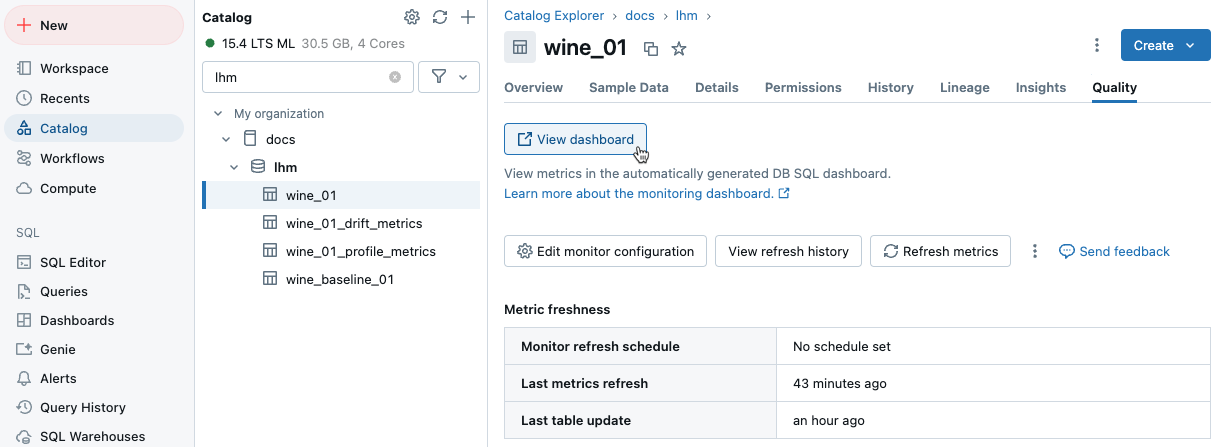1220x447 pixels.
Task: Collapse the docs catalog node
Action: click(226, 140)
